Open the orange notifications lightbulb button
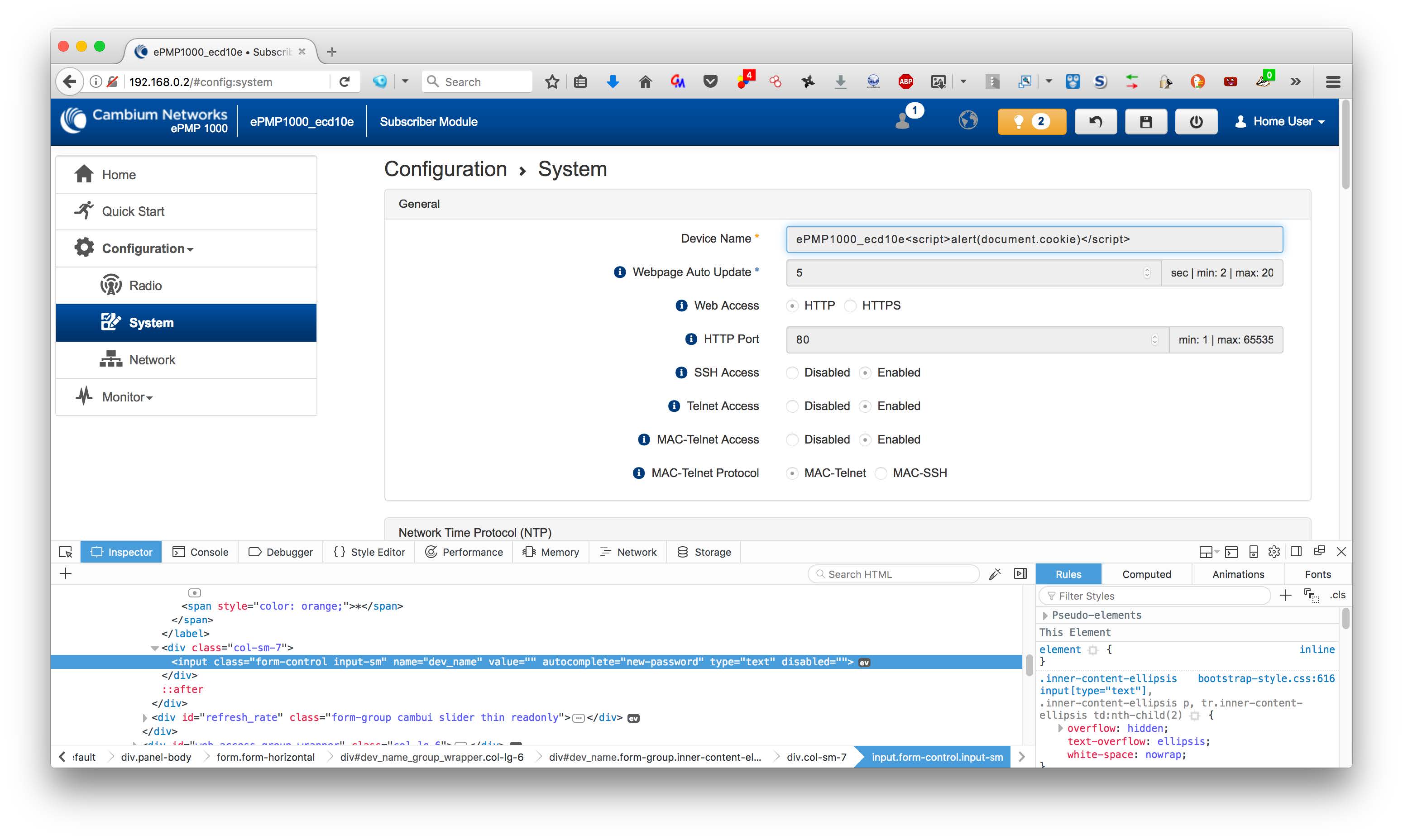The height and width of the screenshot is (840, 1403). click(1030, 122)
